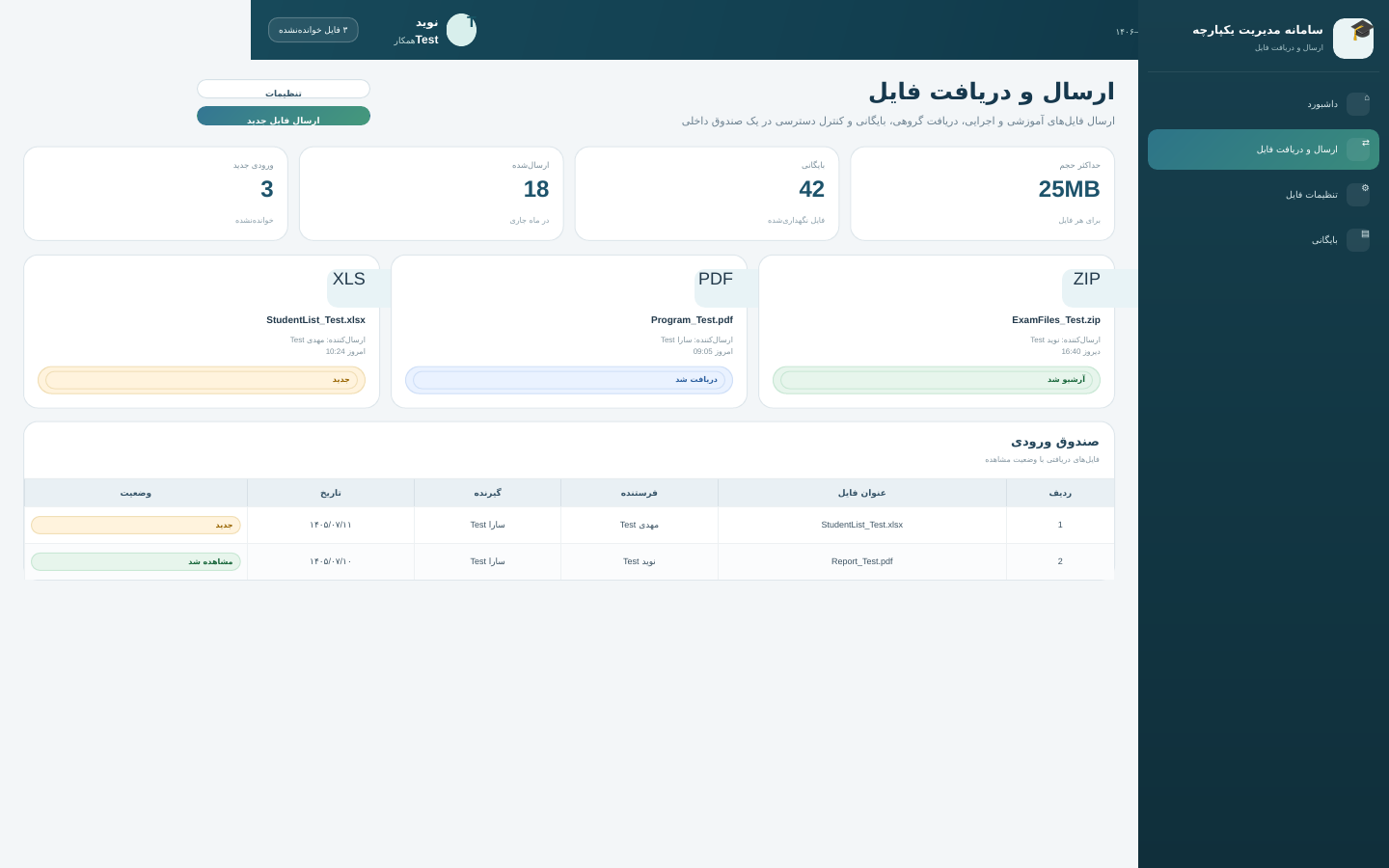Click the home icon beside داشبورد
1389x868 pixels.
coord(1358,104)
